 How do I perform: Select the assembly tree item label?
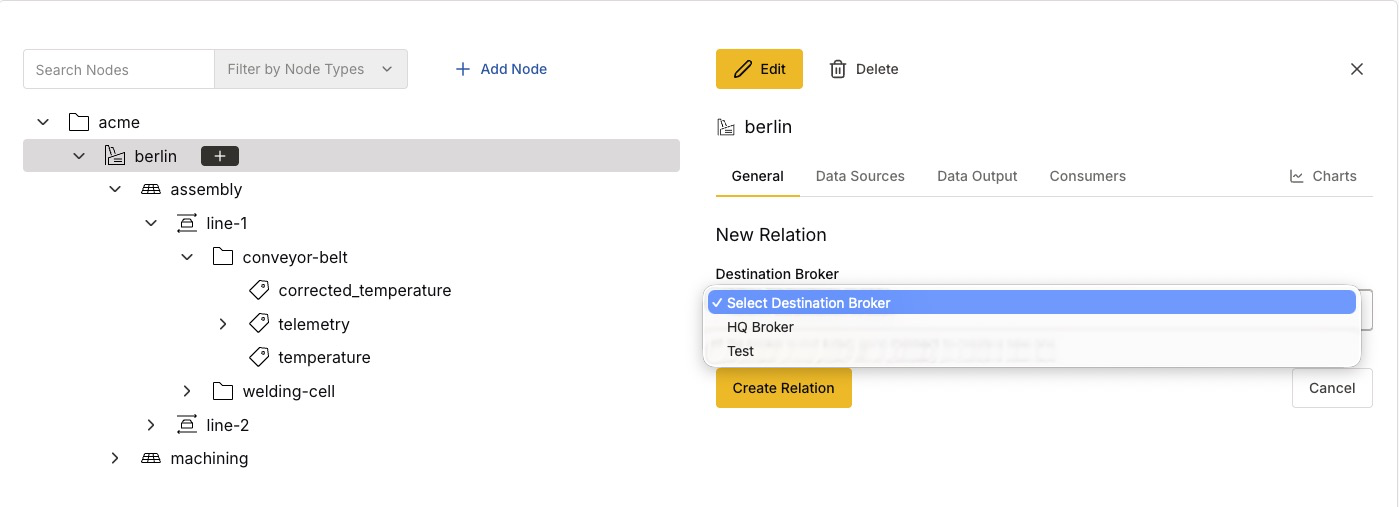coord(207,189)
